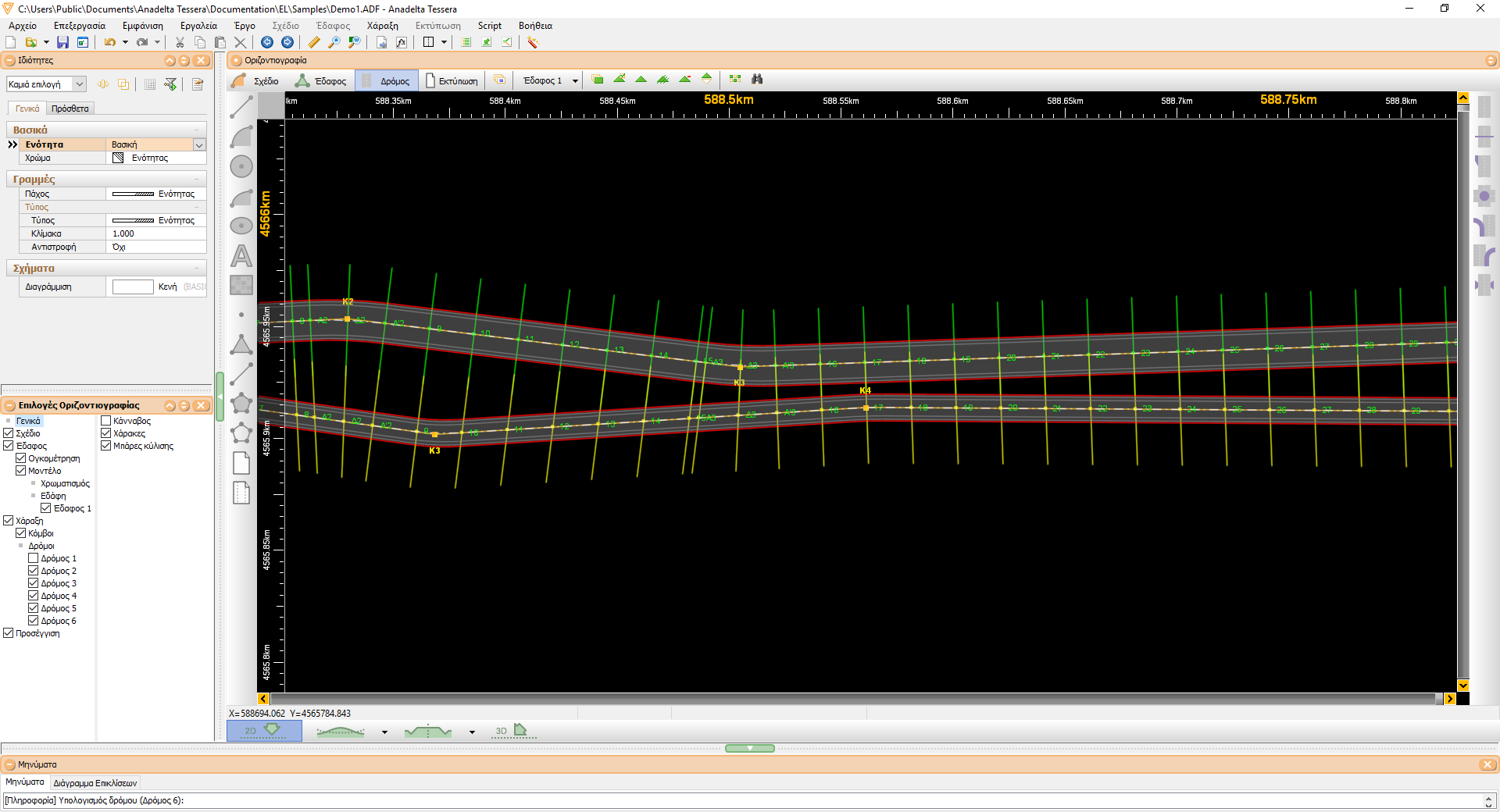Toggle the Ογκομέτρηση checkbox

click(21, 458)
